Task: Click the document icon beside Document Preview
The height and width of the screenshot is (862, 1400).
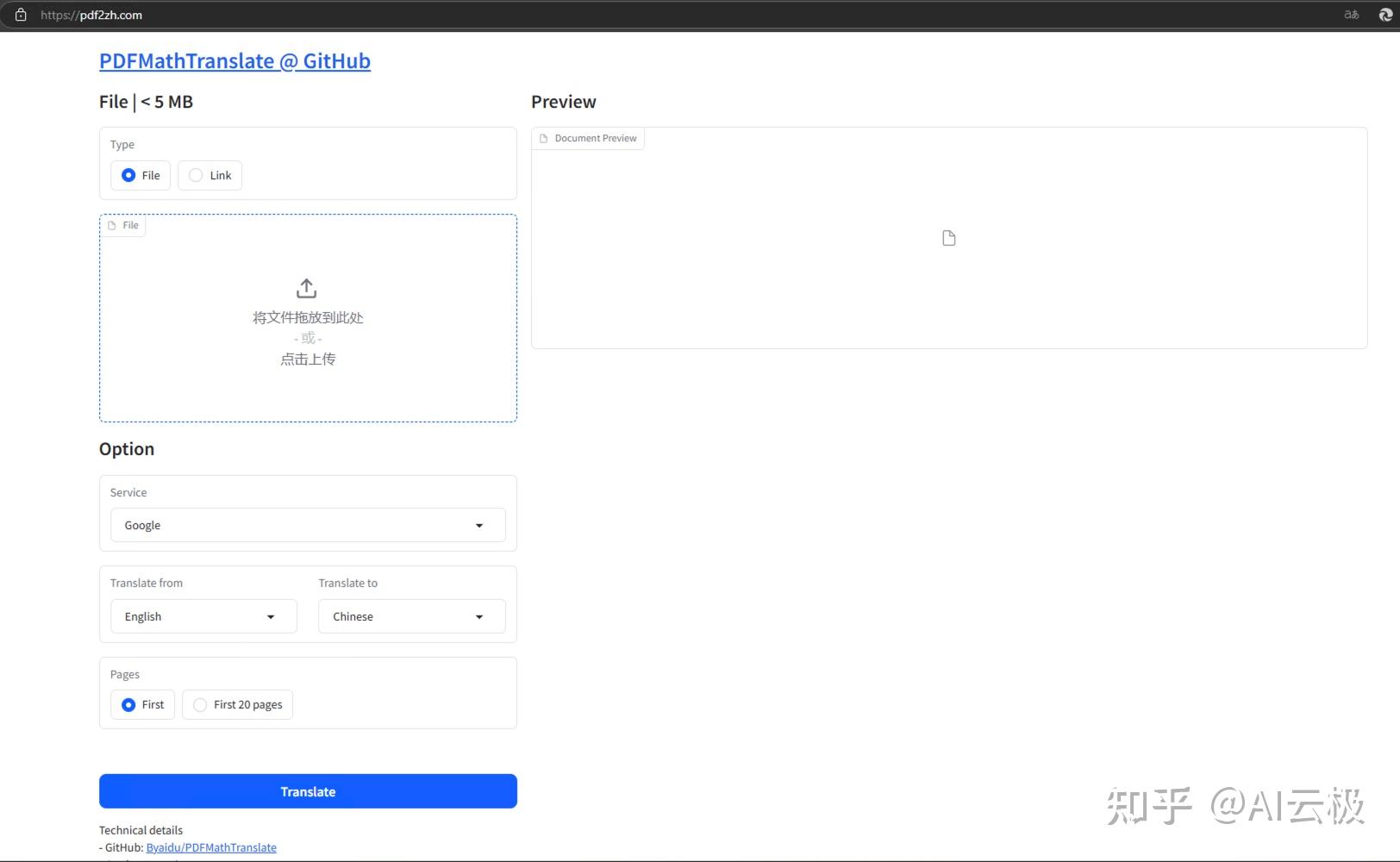Action: [544, 138]
